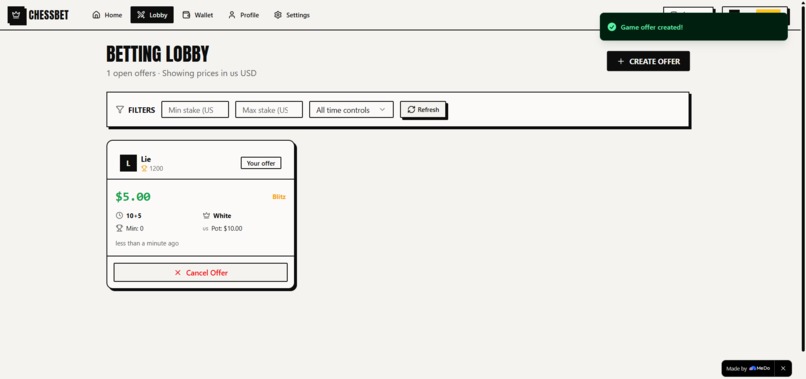Click the Betting Lobby heading
The image size is (806, 379).
(x=158, y=54)
